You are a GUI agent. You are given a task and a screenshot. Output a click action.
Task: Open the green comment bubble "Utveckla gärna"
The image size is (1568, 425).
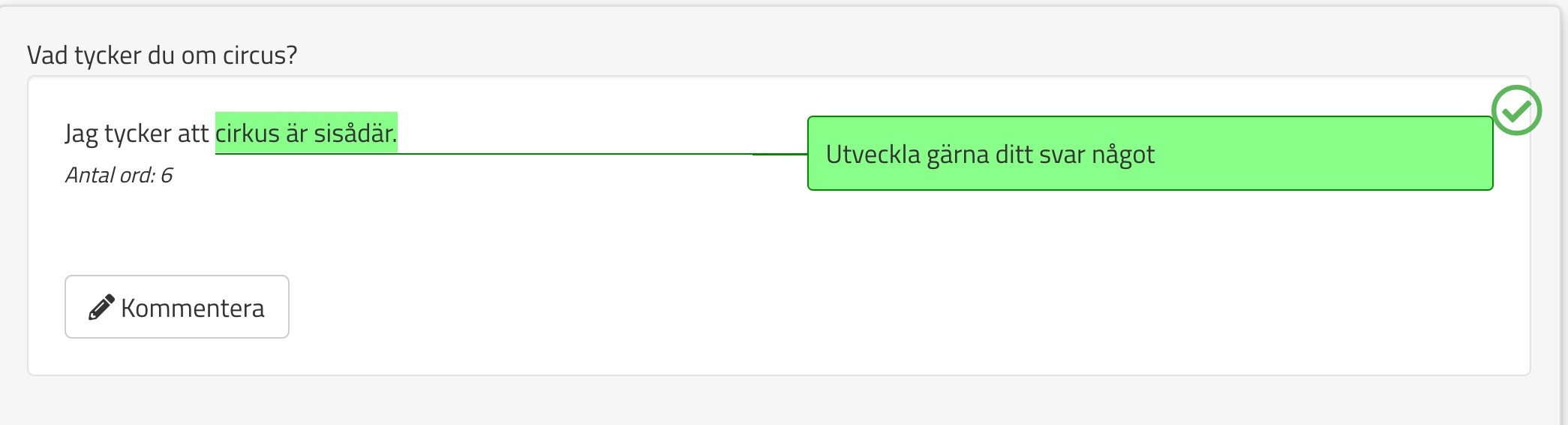1149,153
